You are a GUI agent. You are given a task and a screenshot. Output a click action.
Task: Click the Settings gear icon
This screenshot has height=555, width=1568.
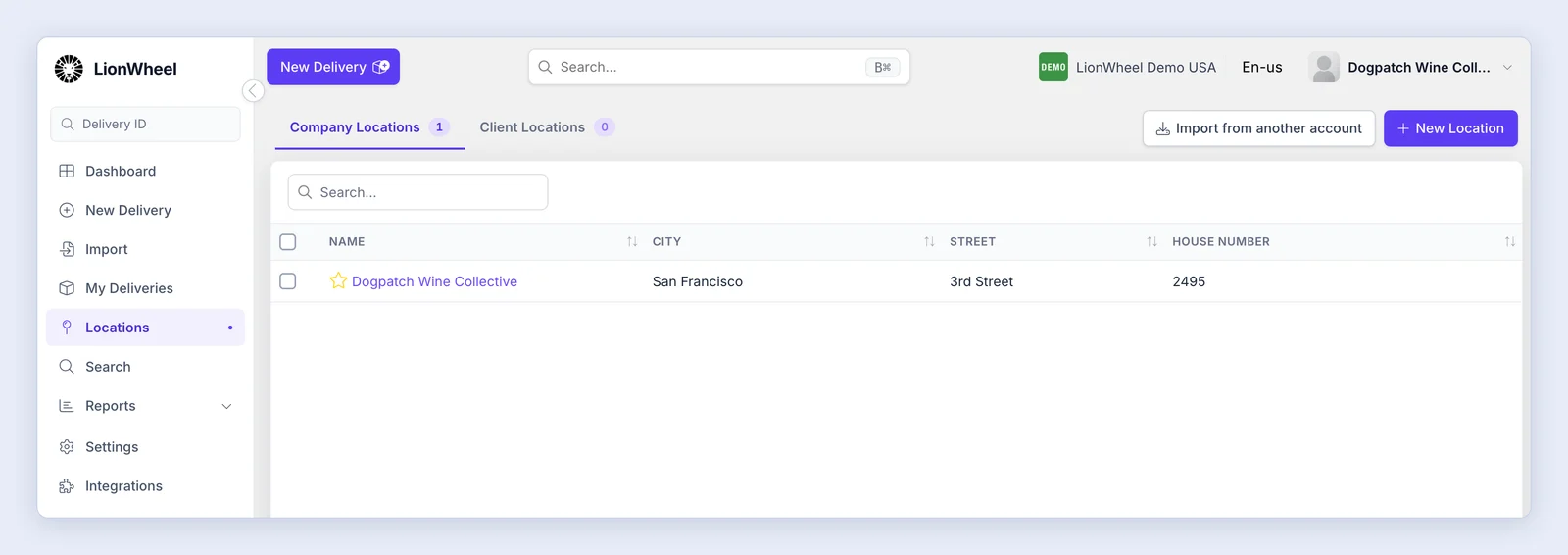(x=67, y=447)
